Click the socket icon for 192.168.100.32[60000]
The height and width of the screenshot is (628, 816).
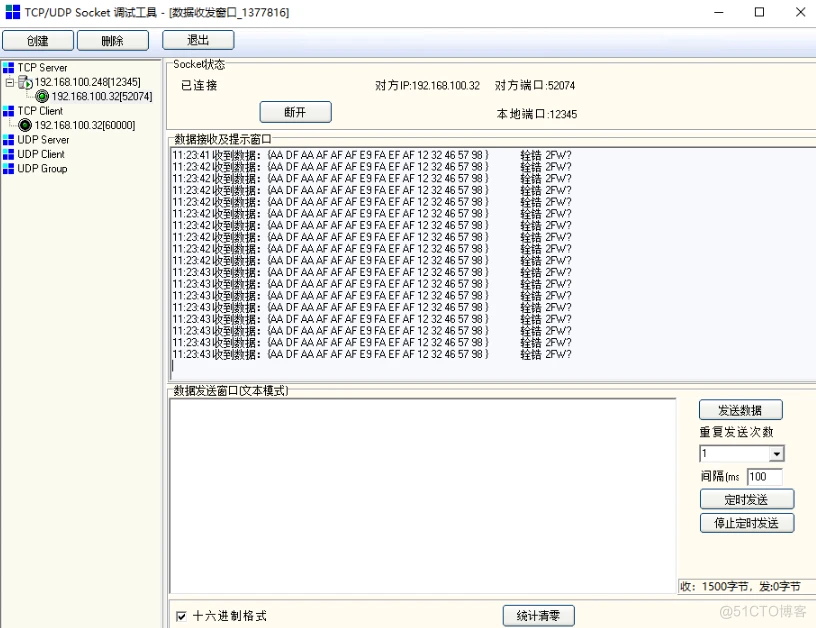click(x=26, y=125)
